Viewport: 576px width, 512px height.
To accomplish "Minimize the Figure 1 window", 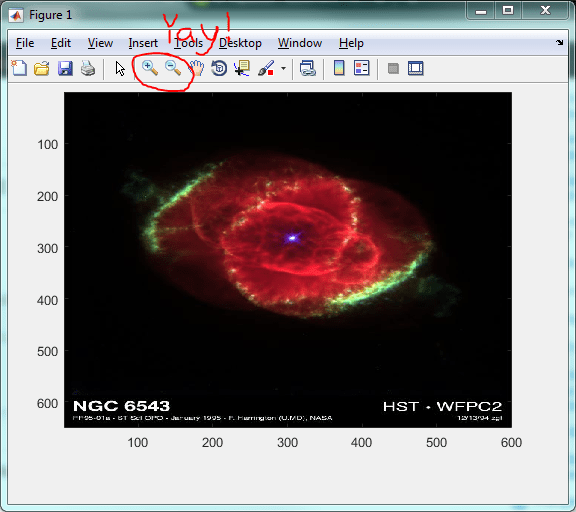I will pyautogui.click(x=481, y=11).
